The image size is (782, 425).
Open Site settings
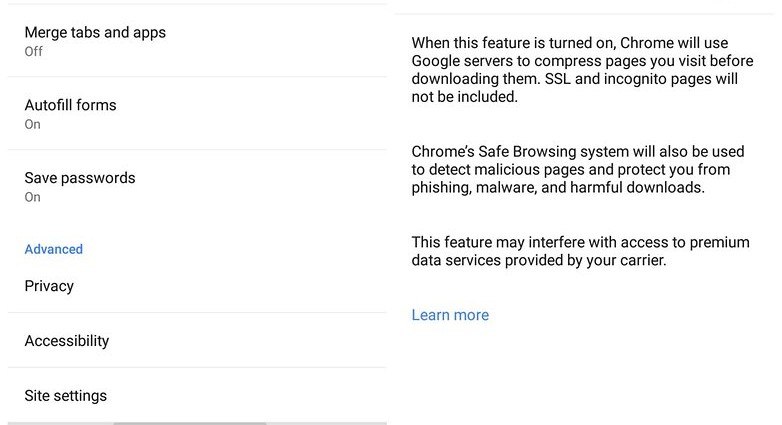tap(65, 396)
